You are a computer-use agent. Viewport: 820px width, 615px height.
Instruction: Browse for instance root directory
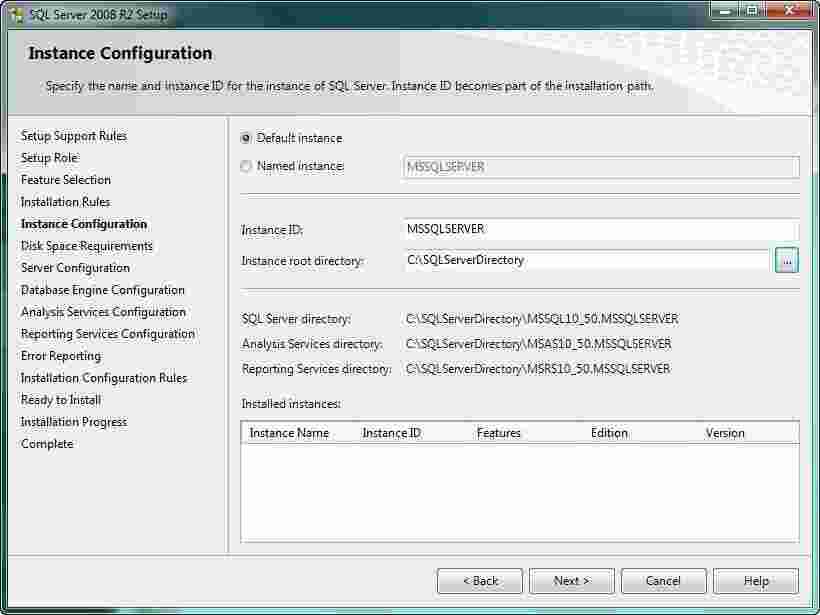pos(787,260)
